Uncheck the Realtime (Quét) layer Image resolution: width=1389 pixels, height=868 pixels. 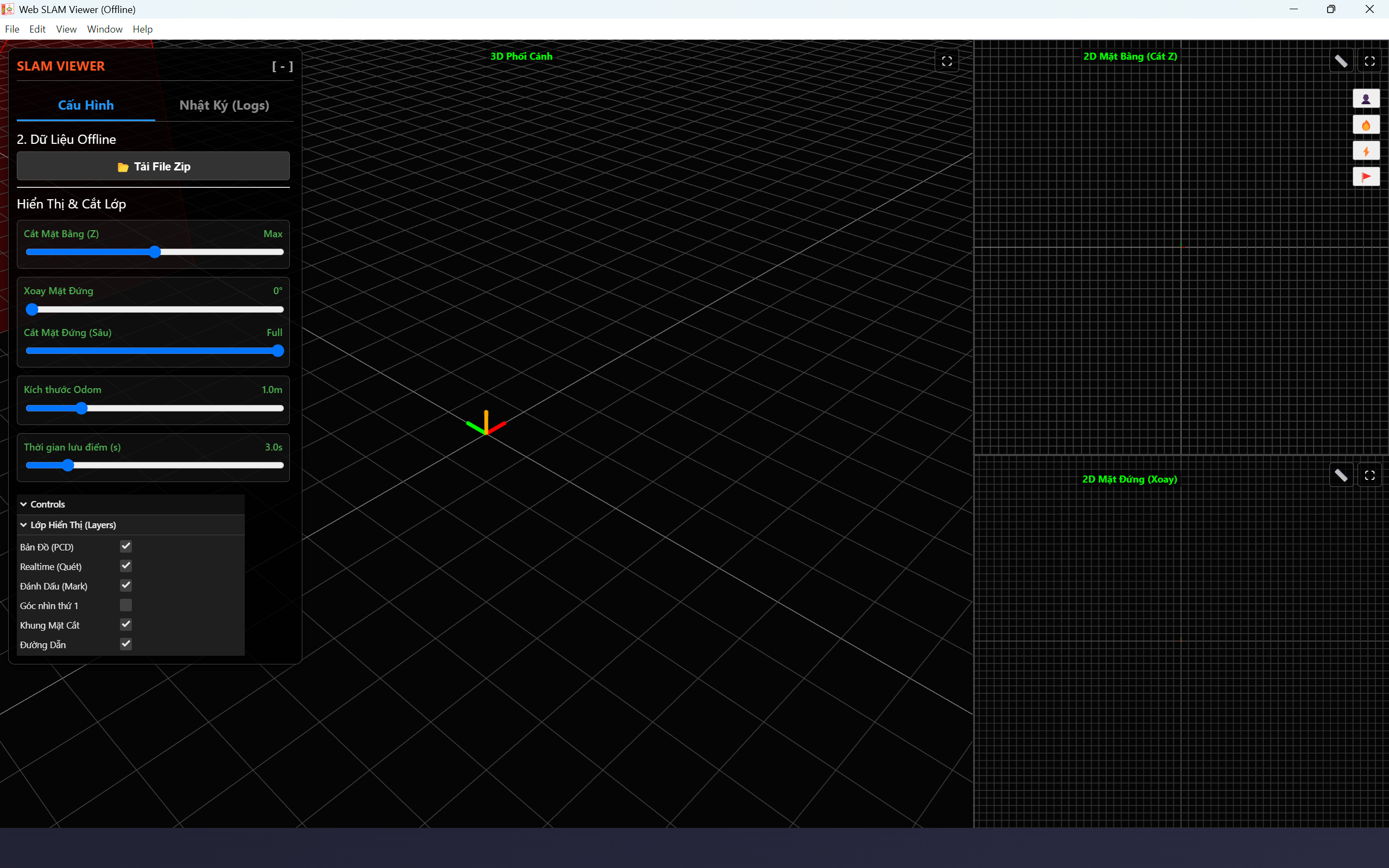(126, 566)
